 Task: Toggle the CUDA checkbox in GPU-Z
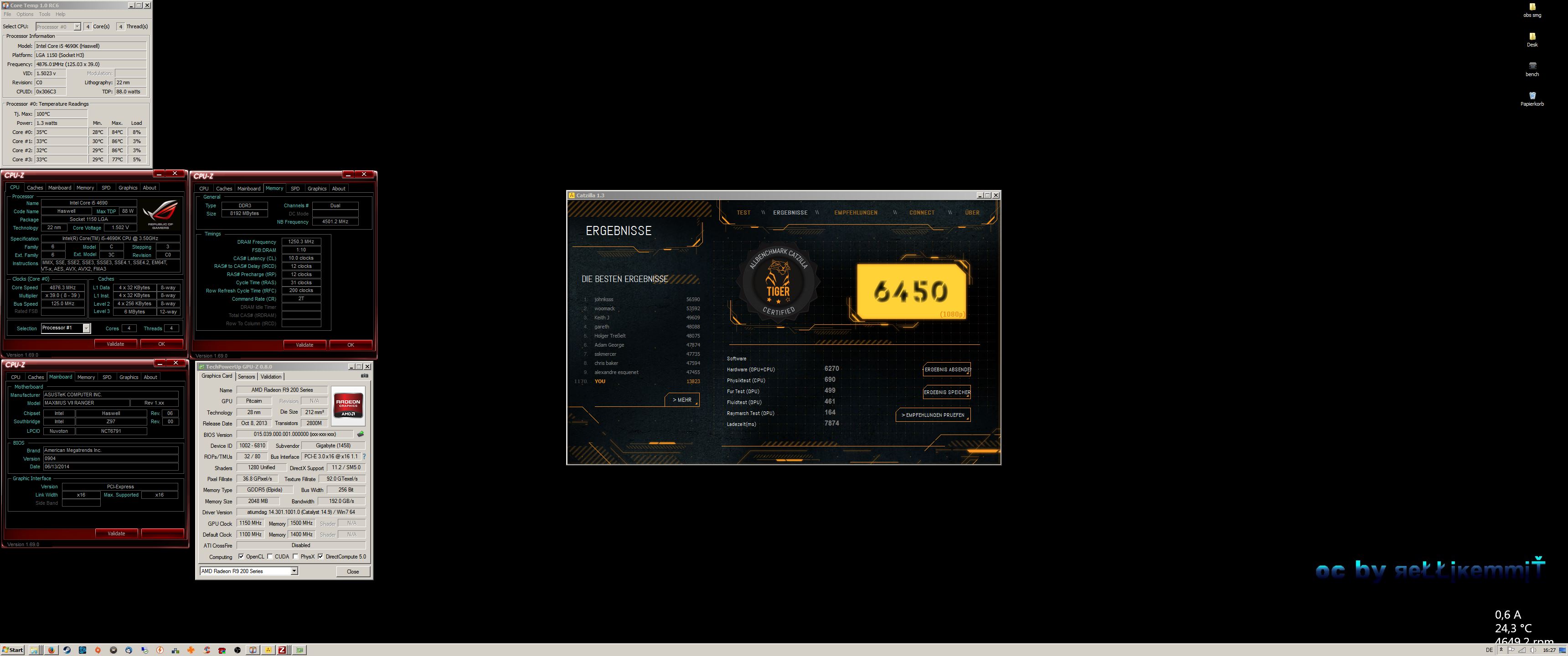coord(270,556)
